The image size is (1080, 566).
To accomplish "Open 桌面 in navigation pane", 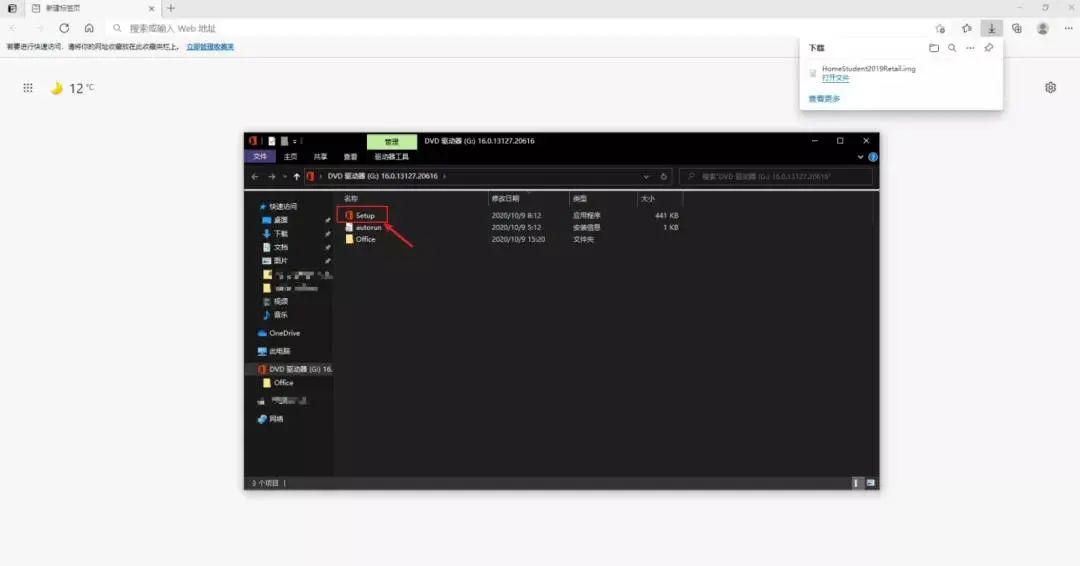I will coord(275,220).
